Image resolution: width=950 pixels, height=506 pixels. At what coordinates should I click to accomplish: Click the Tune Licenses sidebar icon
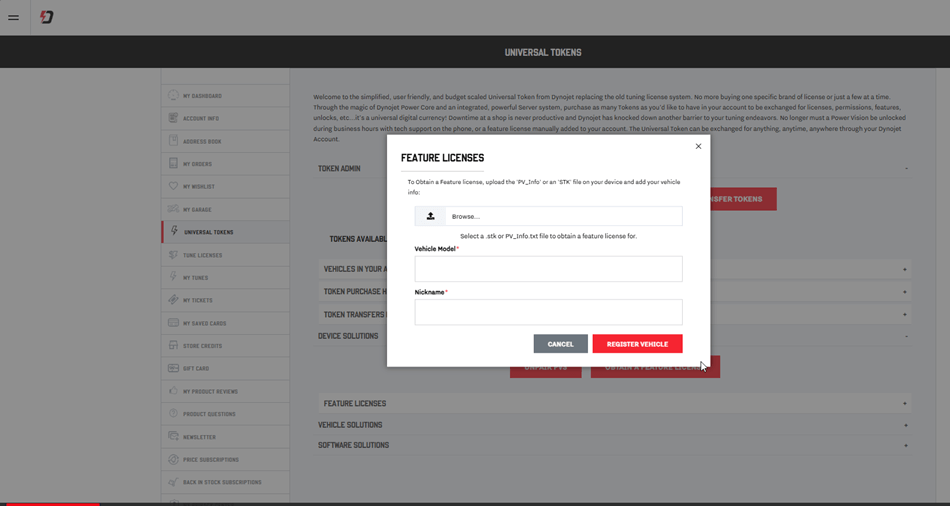click(x=173, y=255)
